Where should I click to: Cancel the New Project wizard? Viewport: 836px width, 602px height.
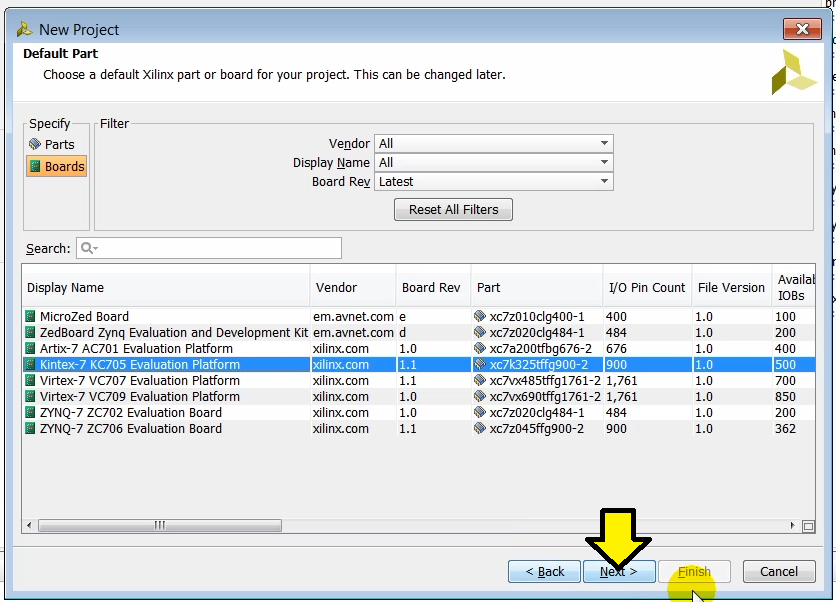[x=778, y=572]
